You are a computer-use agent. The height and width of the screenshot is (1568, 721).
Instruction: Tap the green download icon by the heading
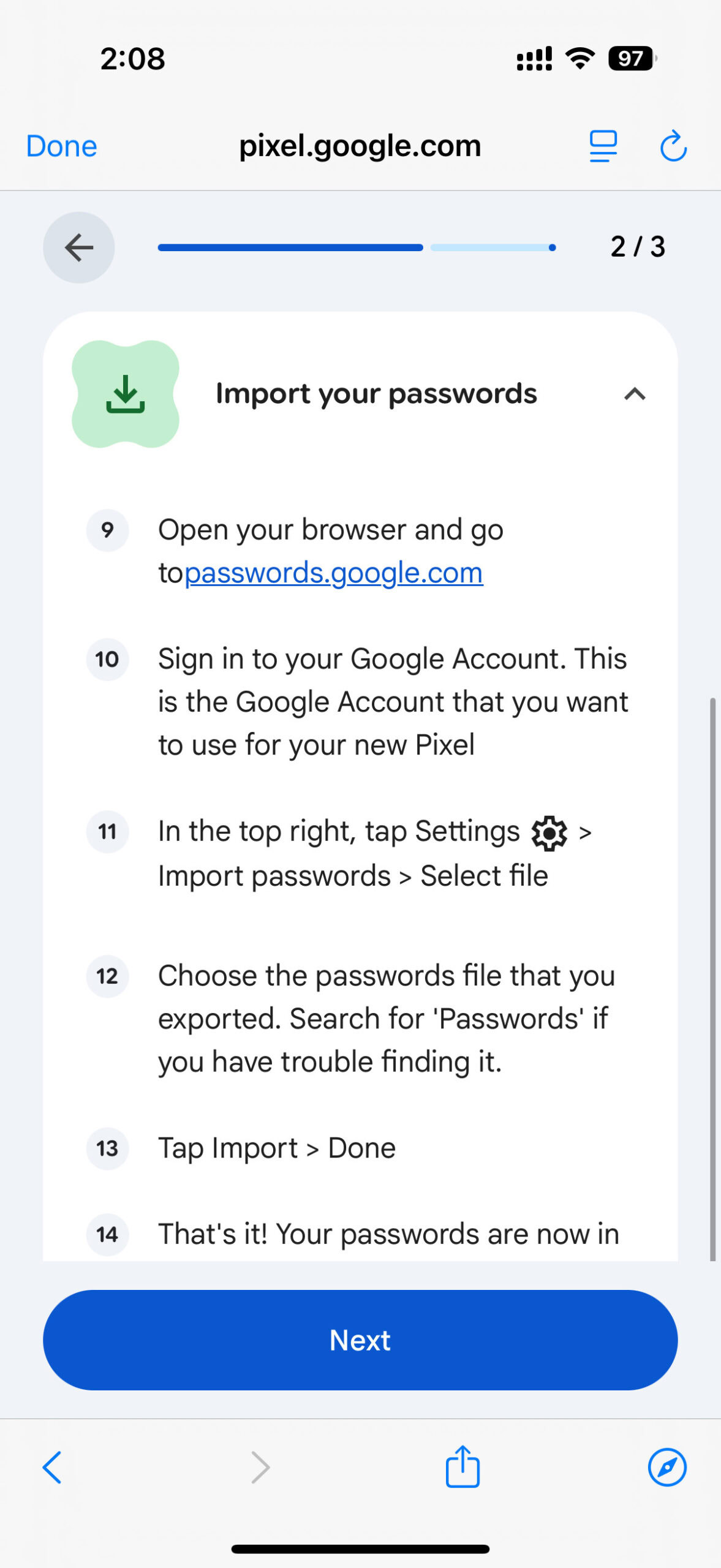[125, 394]
